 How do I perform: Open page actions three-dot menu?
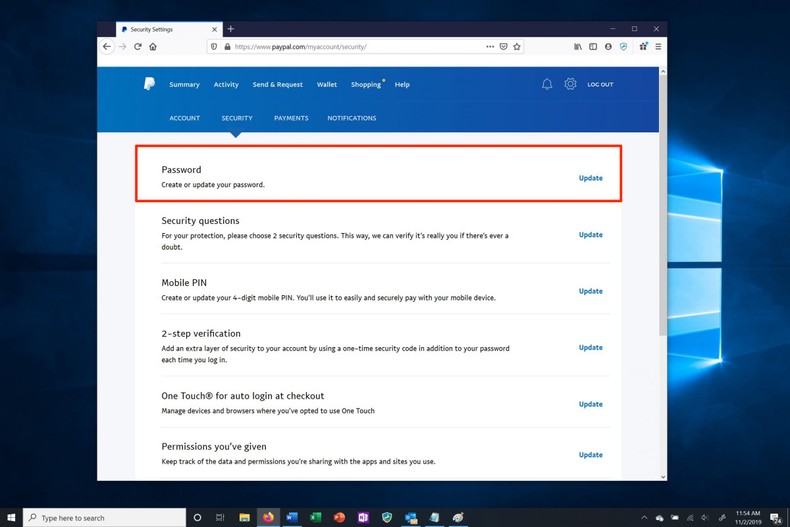pos(490,47)
